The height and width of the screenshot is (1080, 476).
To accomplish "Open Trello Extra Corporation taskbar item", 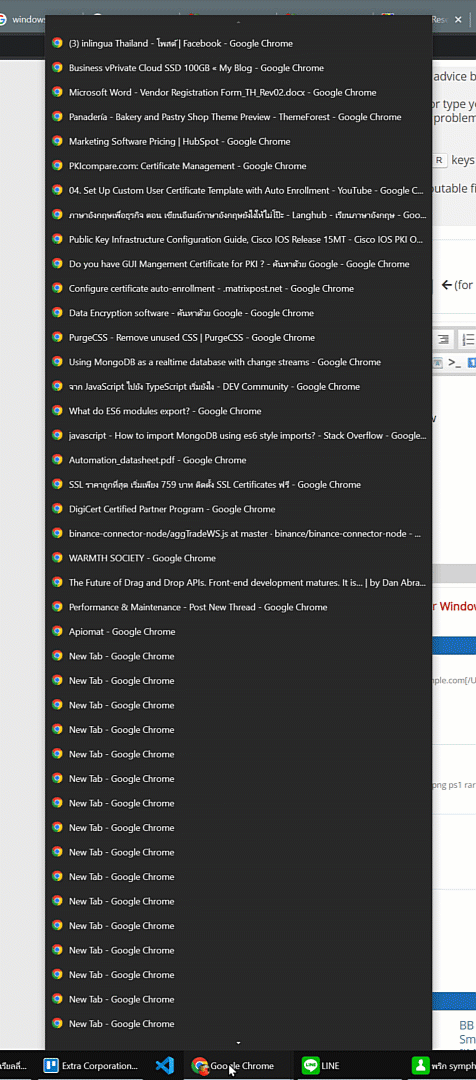I will (91, 1066).
